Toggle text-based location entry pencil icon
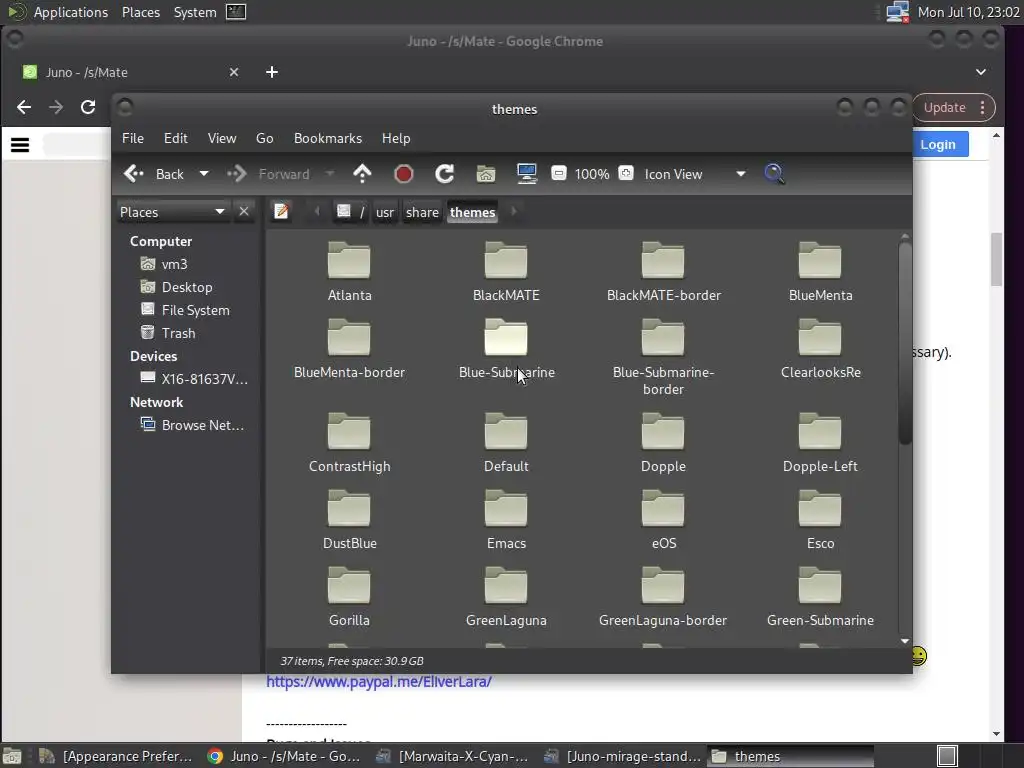This screenshot has width=1024, height=768. [x=281, y=212]
